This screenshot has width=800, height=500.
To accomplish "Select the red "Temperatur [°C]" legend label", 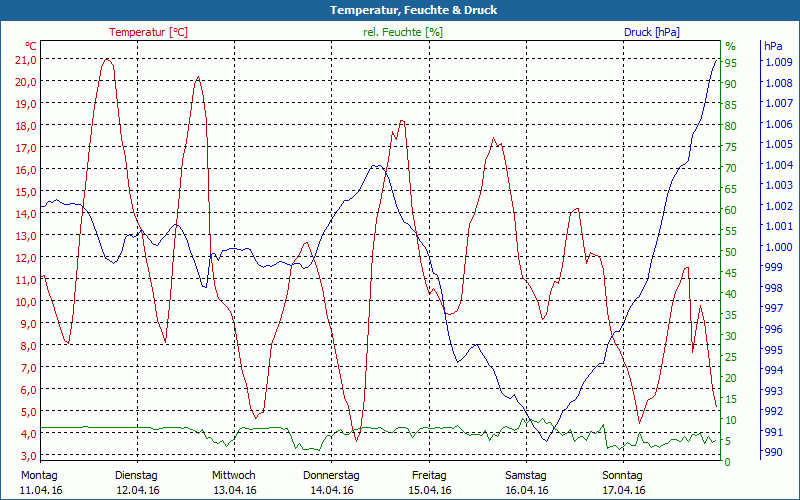I will 148,32.
